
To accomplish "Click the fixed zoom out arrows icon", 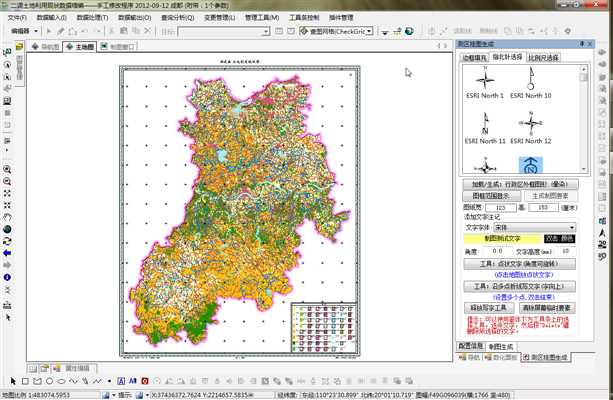I will (7, 206).
